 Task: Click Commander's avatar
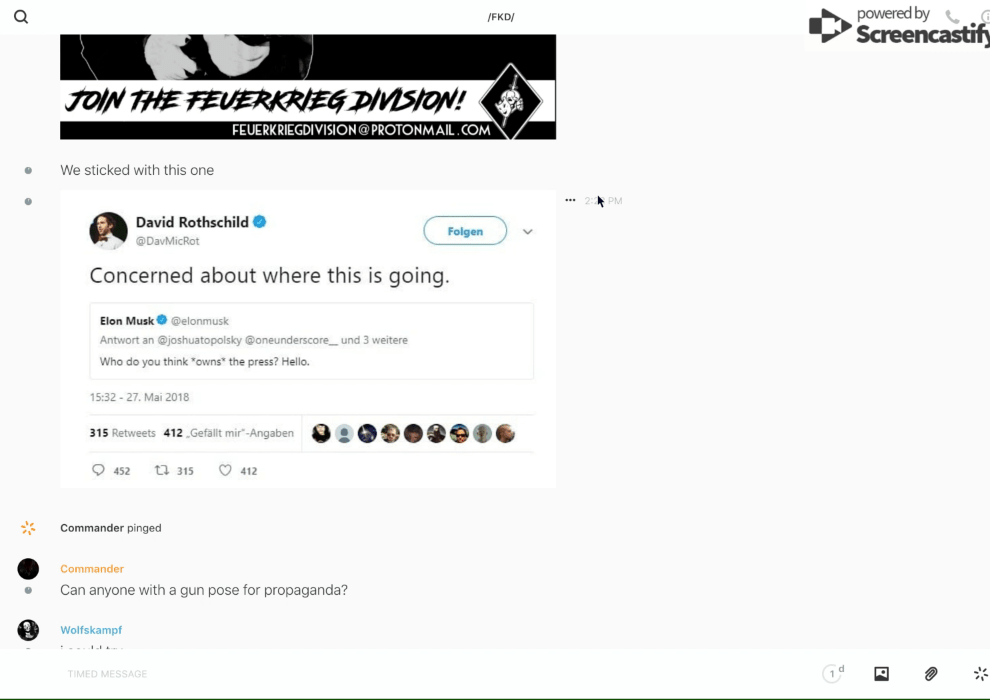[x=28, y=569]
